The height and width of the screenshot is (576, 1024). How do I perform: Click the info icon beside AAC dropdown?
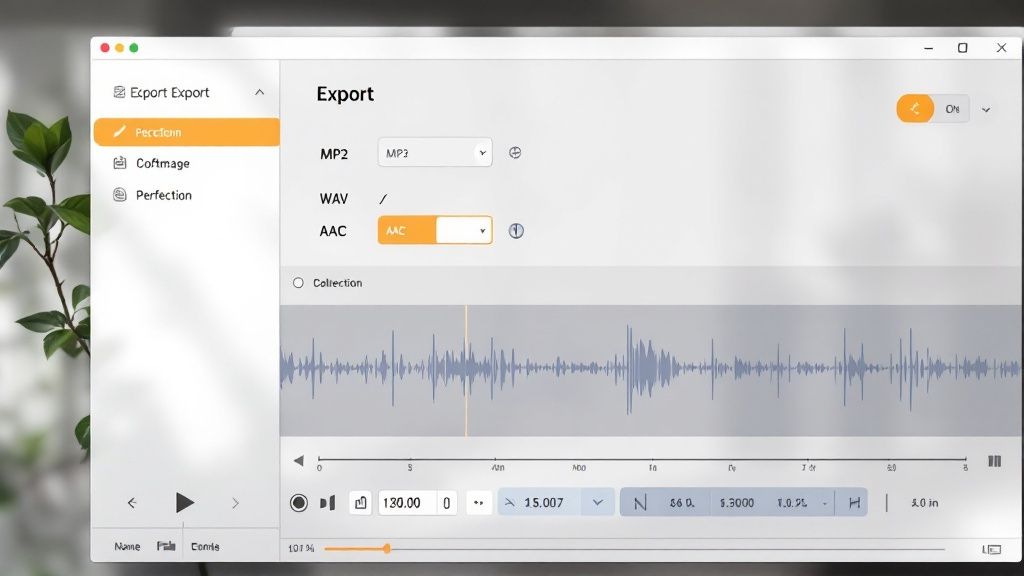pos(516,231)
